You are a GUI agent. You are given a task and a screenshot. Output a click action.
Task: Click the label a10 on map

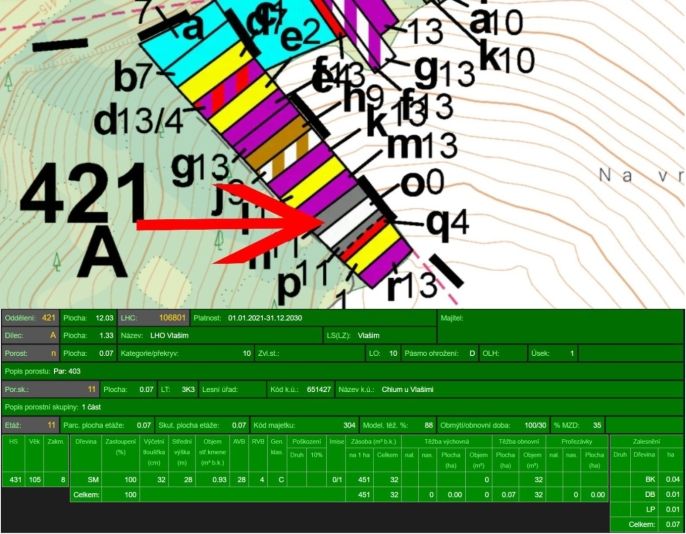495,22
